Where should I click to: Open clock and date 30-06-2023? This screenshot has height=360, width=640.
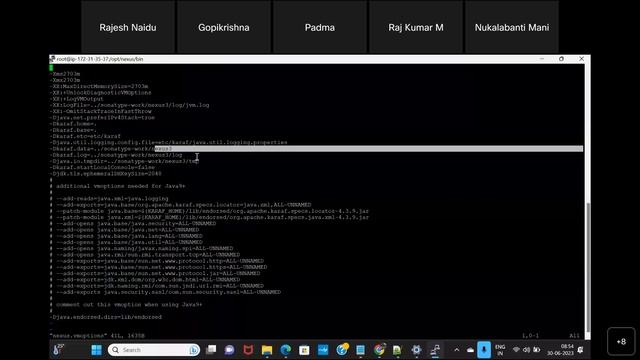tap(560, 350)
